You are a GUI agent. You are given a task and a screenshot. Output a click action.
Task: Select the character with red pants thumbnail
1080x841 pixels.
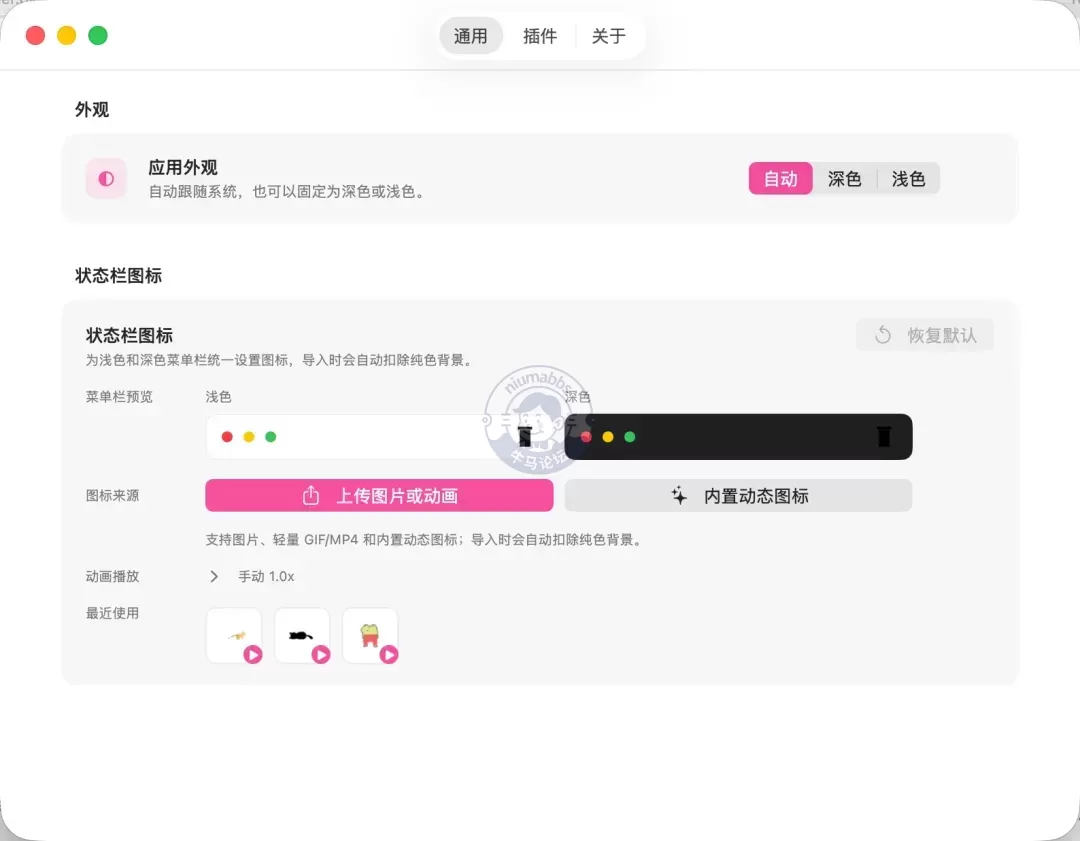[x=370, y=635]
